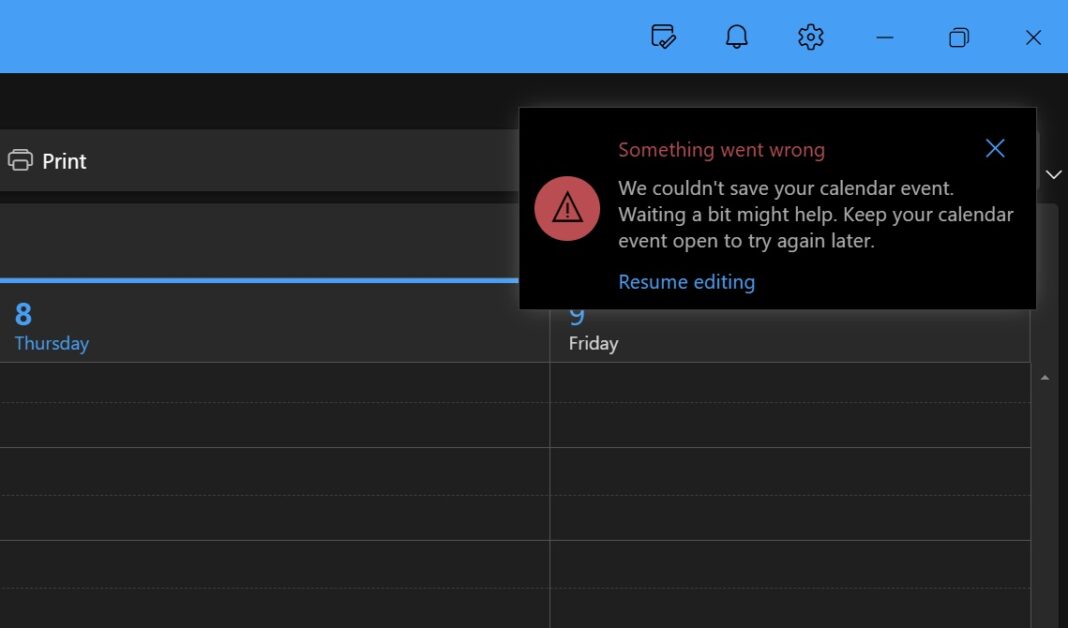
Task: Click the red warning triangle icon
Action: click(567, 207)
